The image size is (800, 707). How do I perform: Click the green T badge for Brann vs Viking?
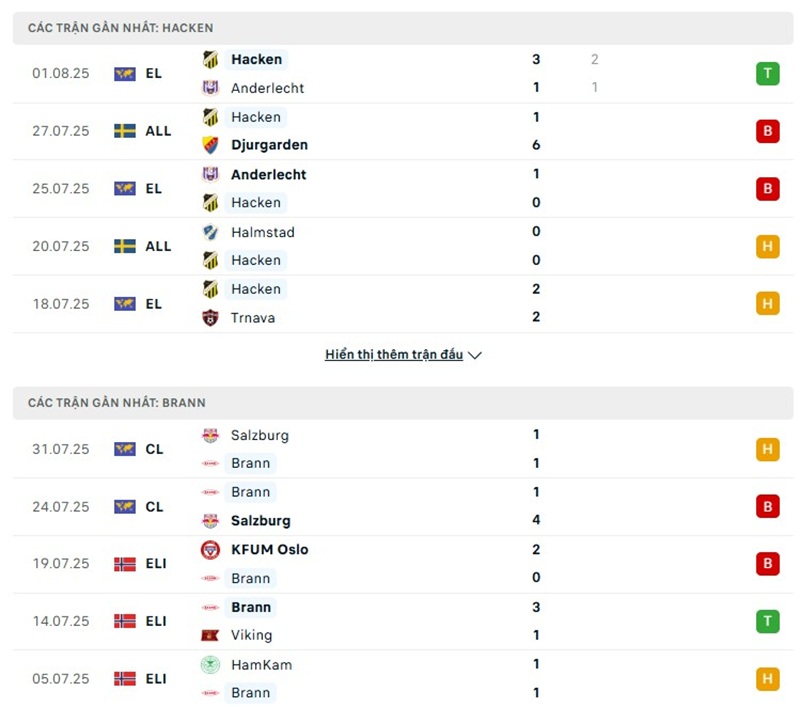tap(767, 621)
